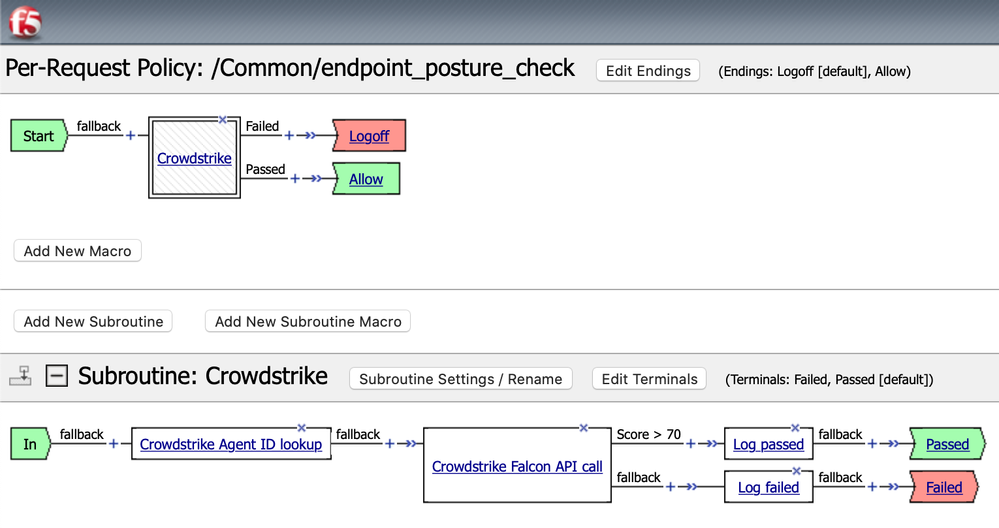This screenshot has width=999, height=528.
Task: Open Crowdstrike Falcon API call properties
Action: click(517, 466)
